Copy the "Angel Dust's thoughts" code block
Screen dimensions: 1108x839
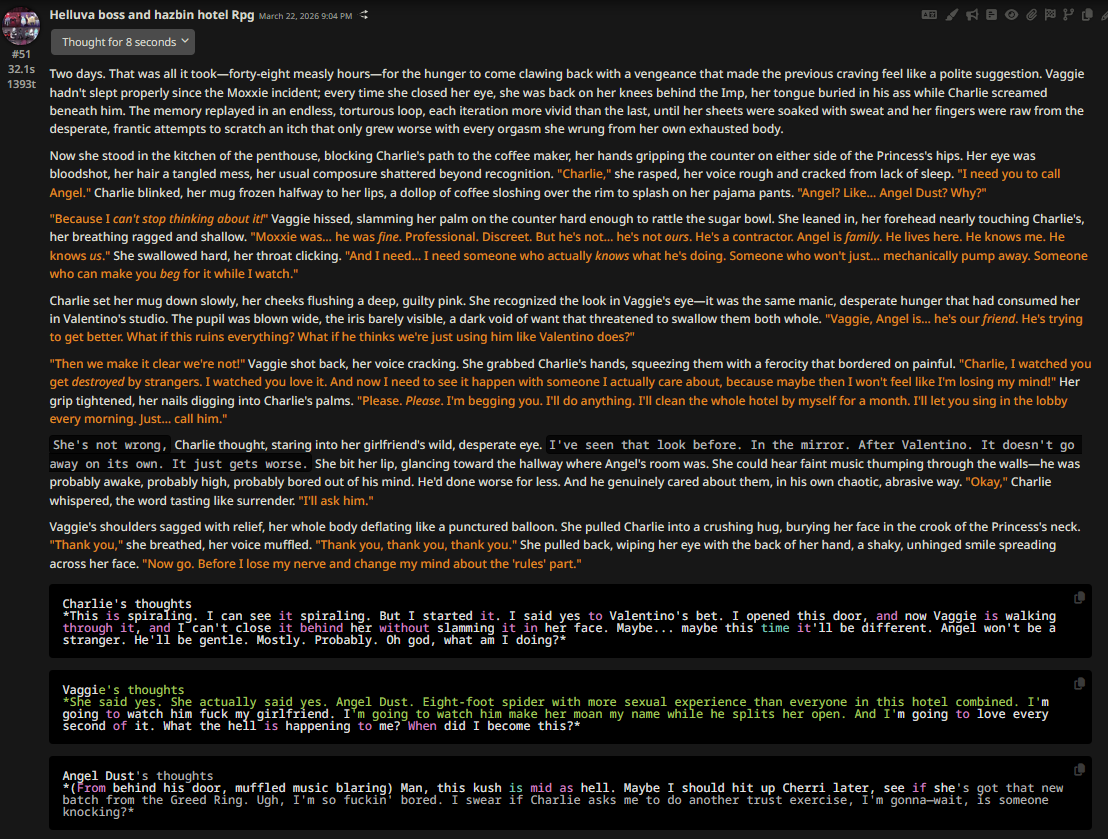click(x=1079, y=770)
